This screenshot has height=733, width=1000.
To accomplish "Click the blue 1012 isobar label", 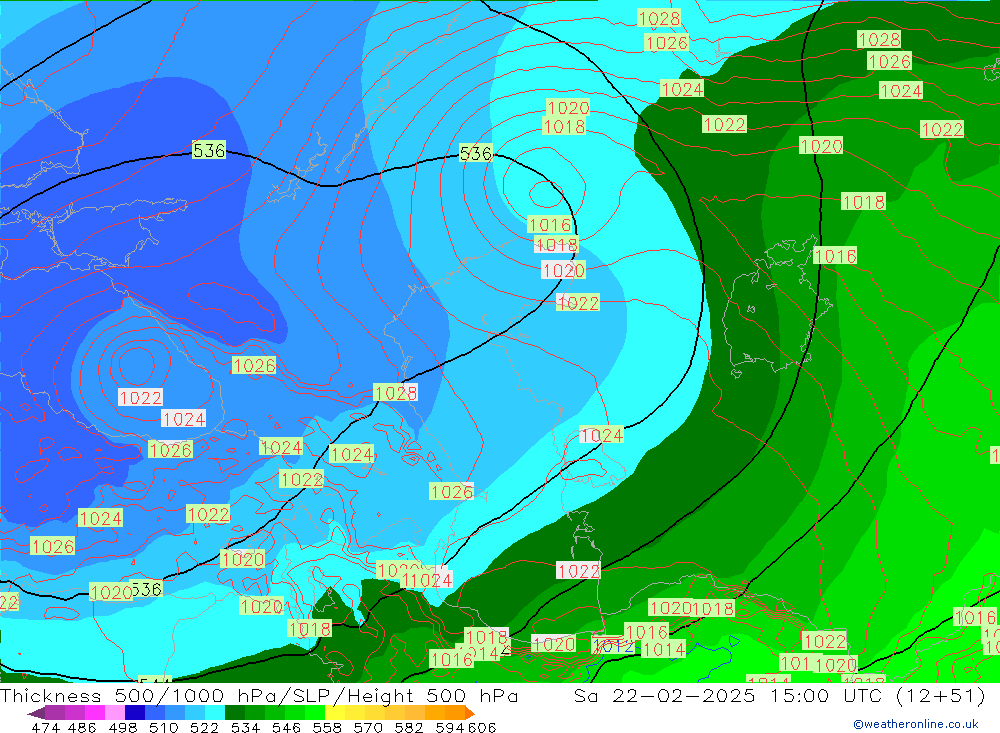I will pyautogui.click(x=614, y=646).
